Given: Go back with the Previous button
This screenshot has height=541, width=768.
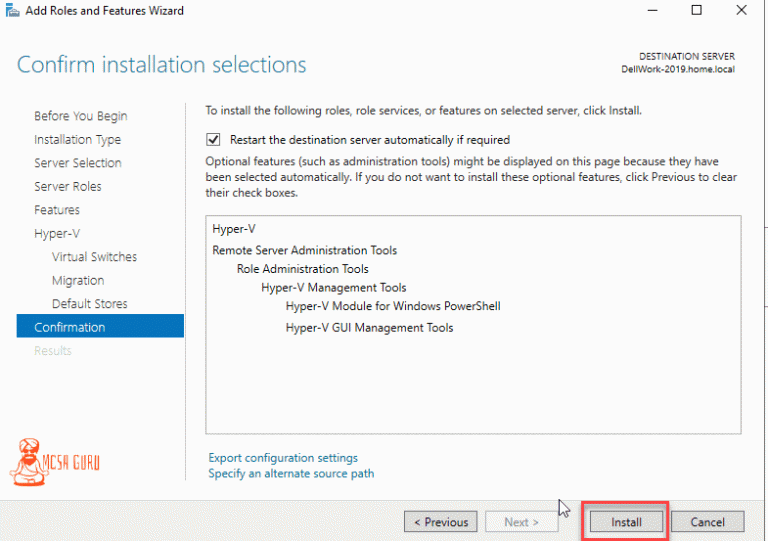Looking at the screenshot, I should click(x=441, y=522).
